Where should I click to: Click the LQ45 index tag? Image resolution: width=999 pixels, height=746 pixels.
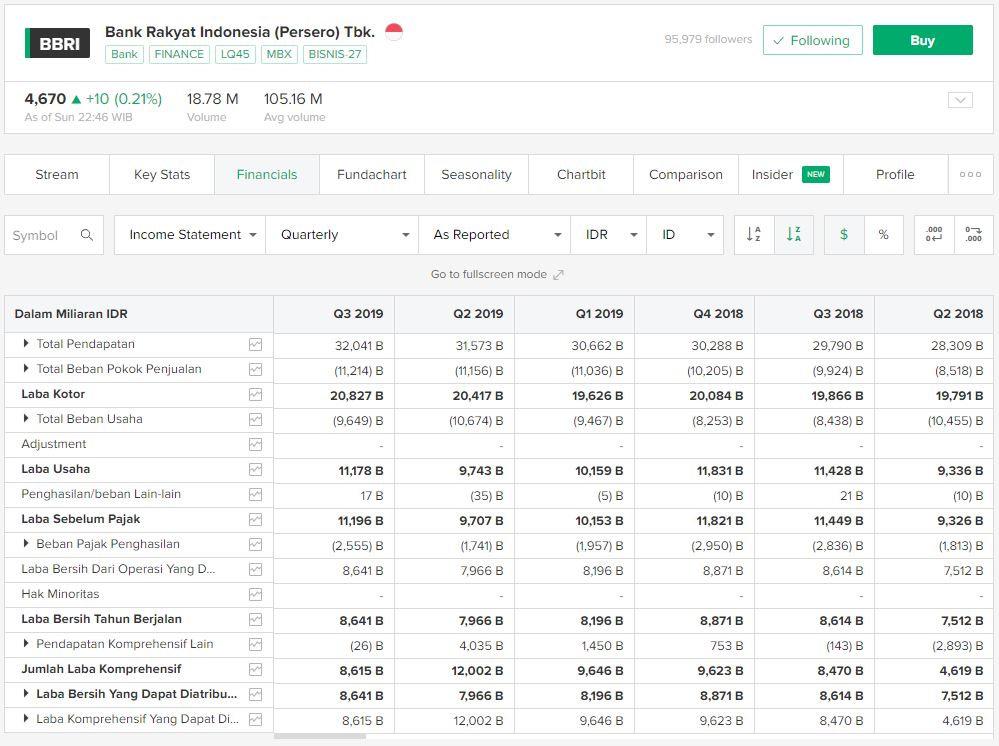[x=235, y=54]
